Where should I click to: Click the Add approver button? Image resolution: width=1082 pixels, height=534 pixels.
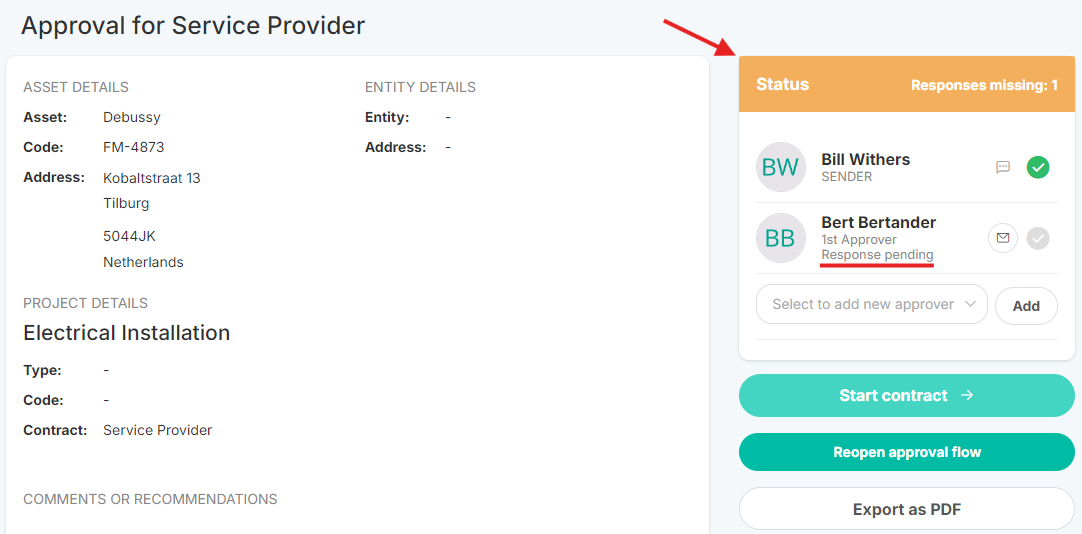pyautogui.click(x=1026, y=306)
